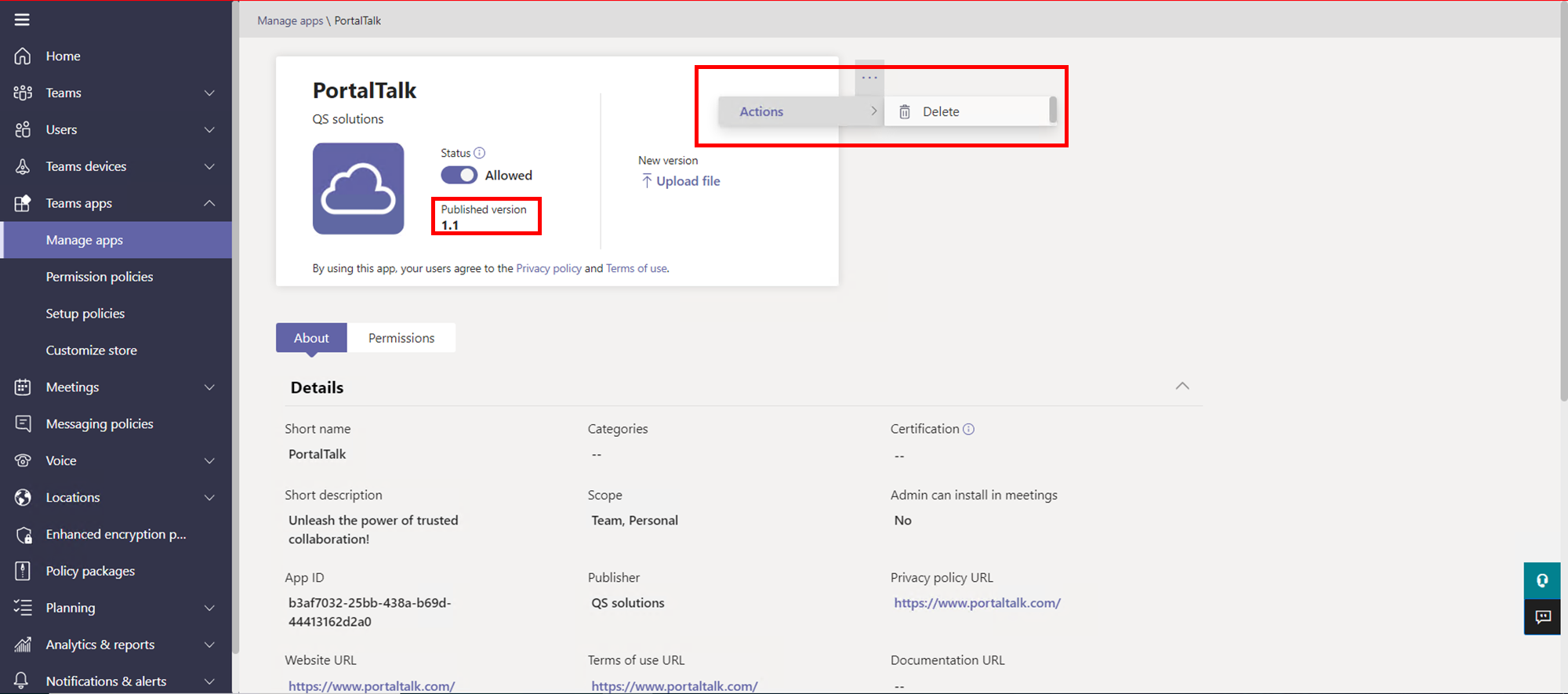Click the Status info icon
Image resolution: width=1568 pixels, height=694 pixels.
(x=480, y=153)
